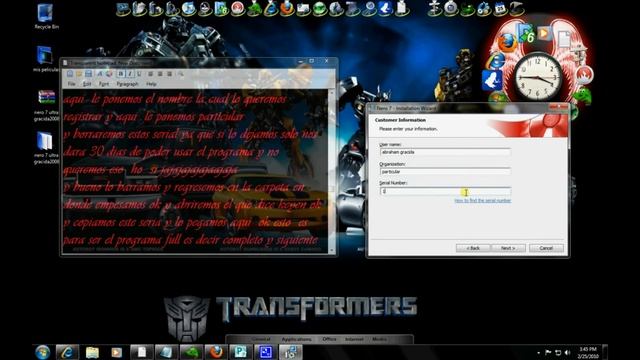Click the Back button in Nero wizard
The width and height of the screenshot is (640, 360).
click(x=473, y=248)
